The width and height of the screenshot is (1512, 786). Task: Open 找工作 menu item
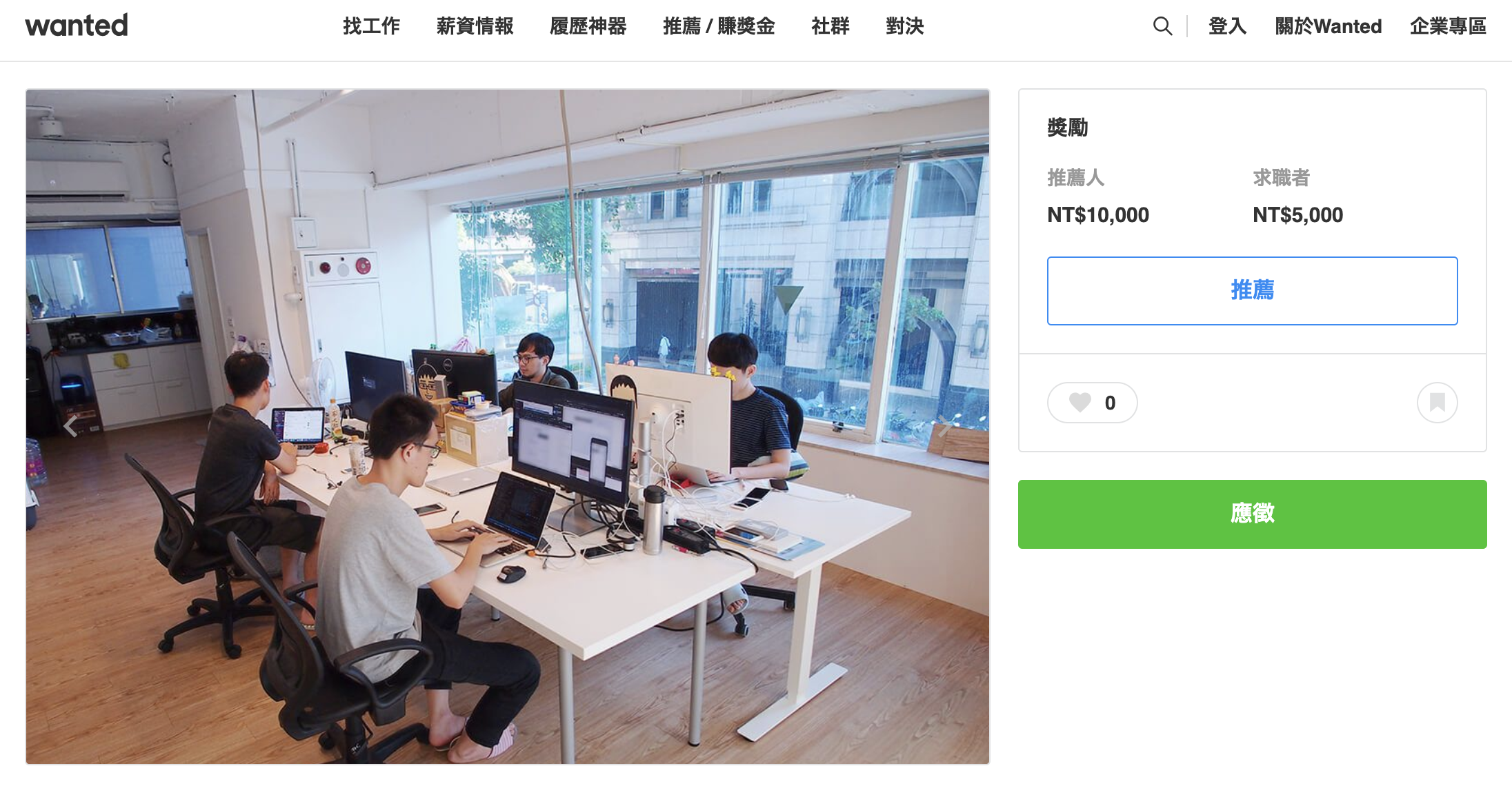(x=371, y=26)
